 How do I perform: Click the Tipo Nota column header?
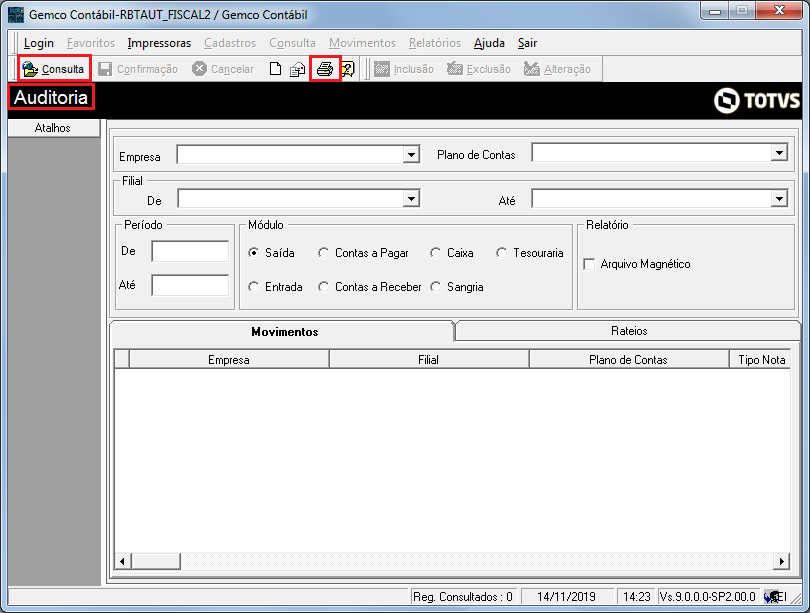click(x=760, y=359)
